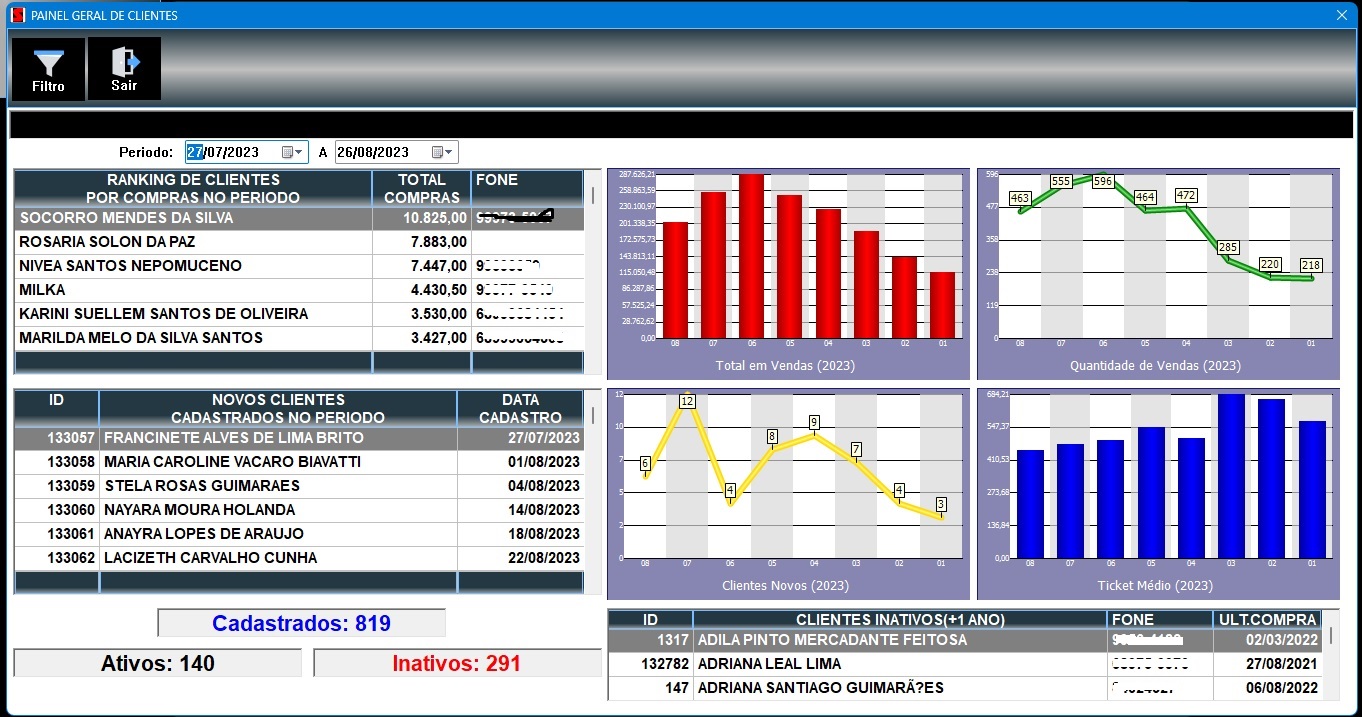
Task: Click ID header in new clients table
Action: point(56,409)
